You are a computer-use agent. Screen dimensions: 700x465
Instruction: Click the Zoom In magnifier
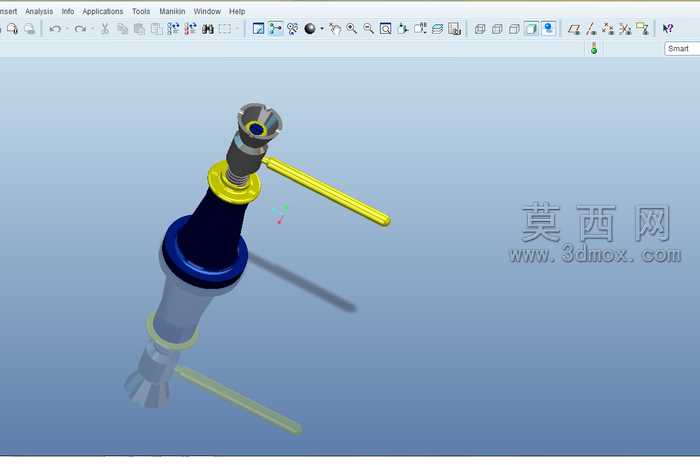click(352, 29)
